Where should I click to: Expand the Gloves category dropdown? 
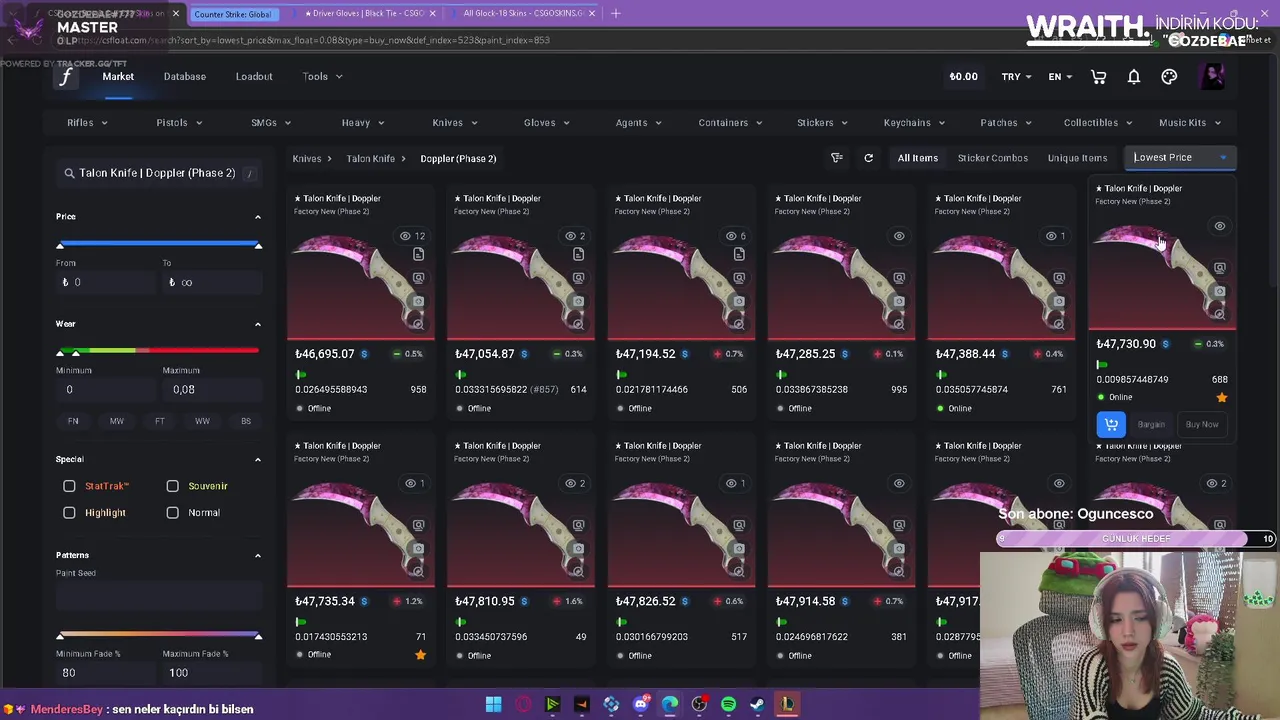[546, 123]
